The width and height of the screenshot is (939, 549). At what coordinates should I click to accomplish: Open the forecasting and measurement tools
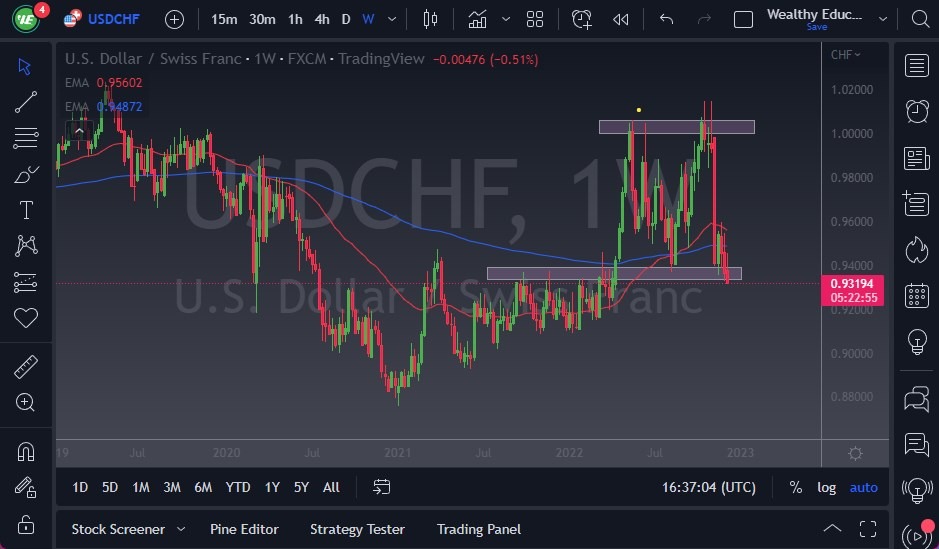pos(26,282)
